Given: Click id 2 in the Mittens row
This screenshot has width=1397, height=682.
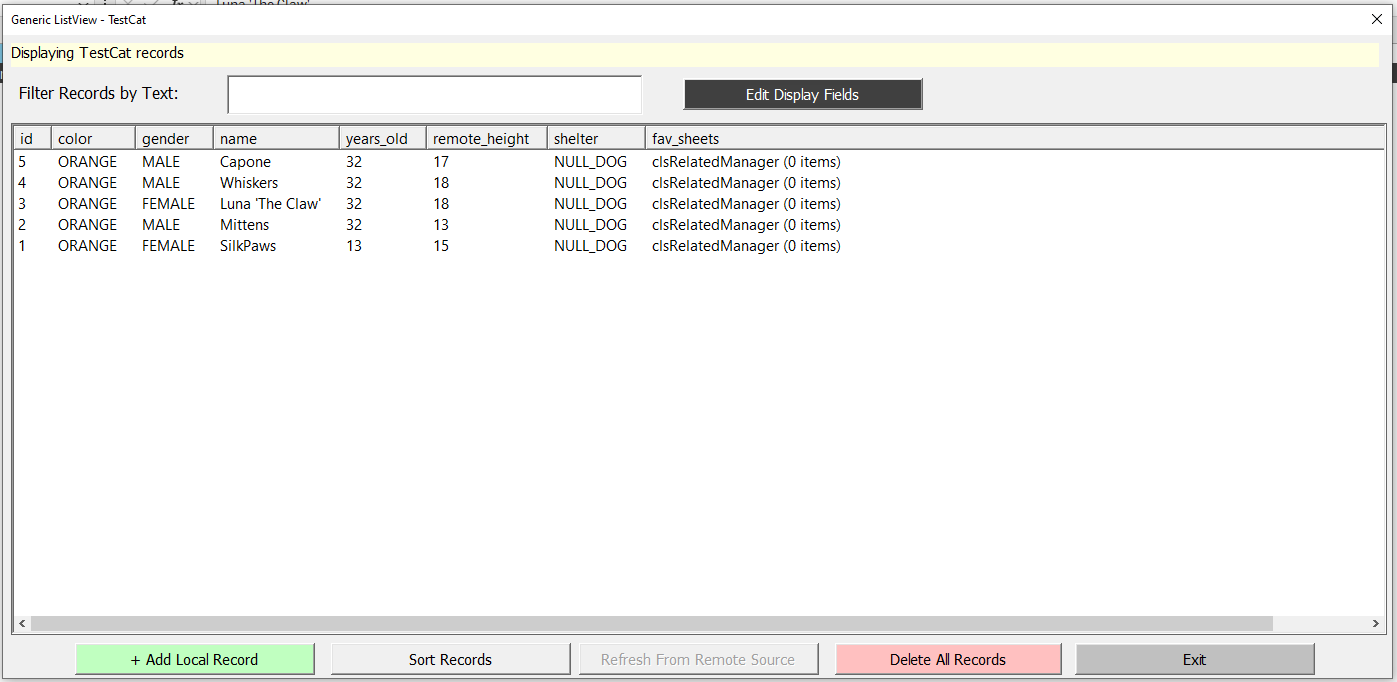Looking at the screenshot, I should (x=23, y=225).
